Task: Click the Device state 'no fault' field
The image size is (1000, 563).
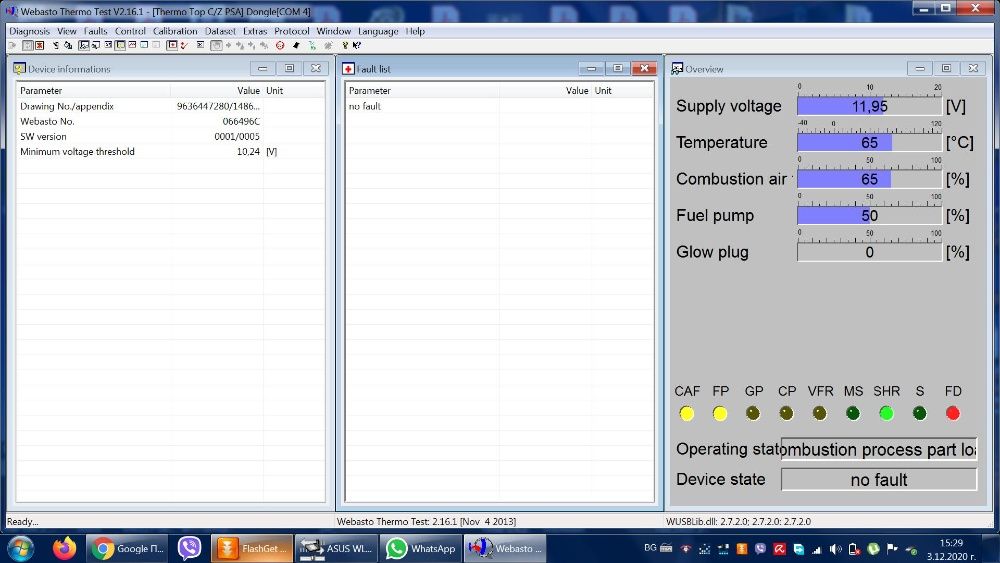Action: pyautogui.click(x=879, y=479)
